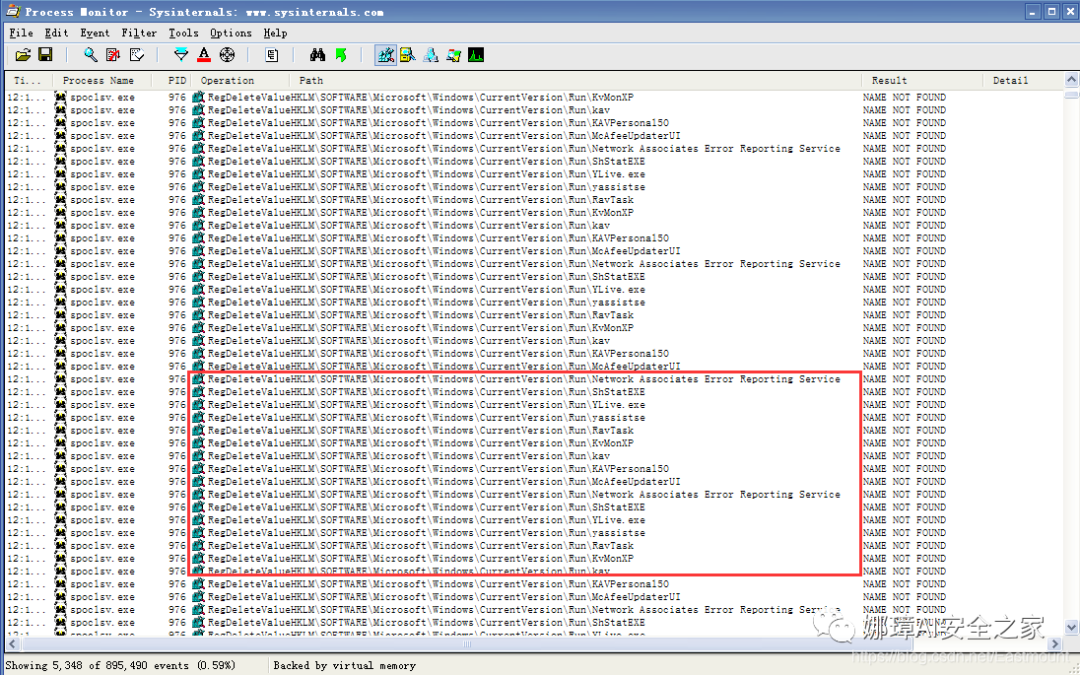
Task: Open the Filter dialog via the funnel icon
Action: click(181, 55)
